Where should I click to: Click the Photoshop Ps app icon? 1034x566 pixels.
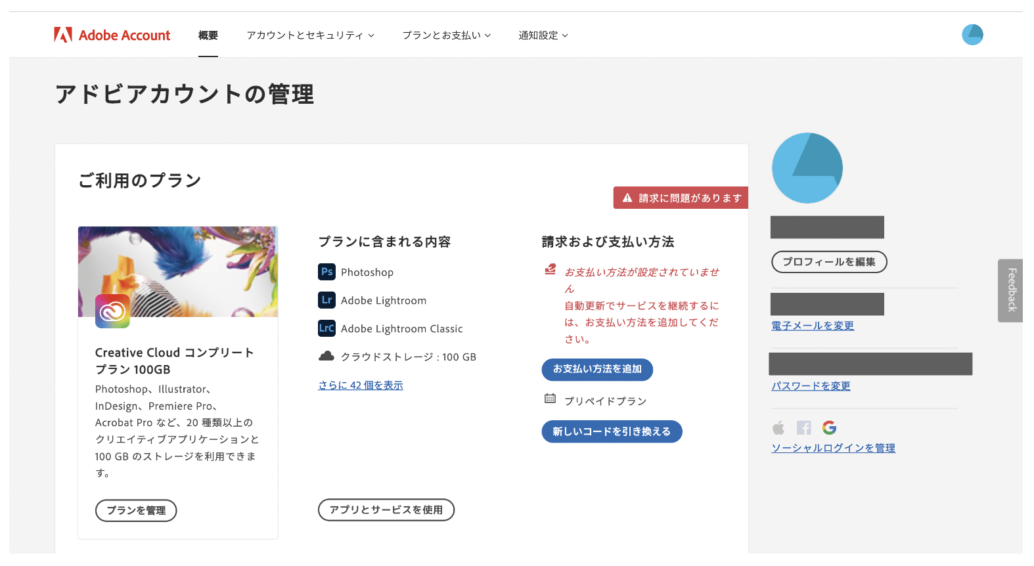326,272
